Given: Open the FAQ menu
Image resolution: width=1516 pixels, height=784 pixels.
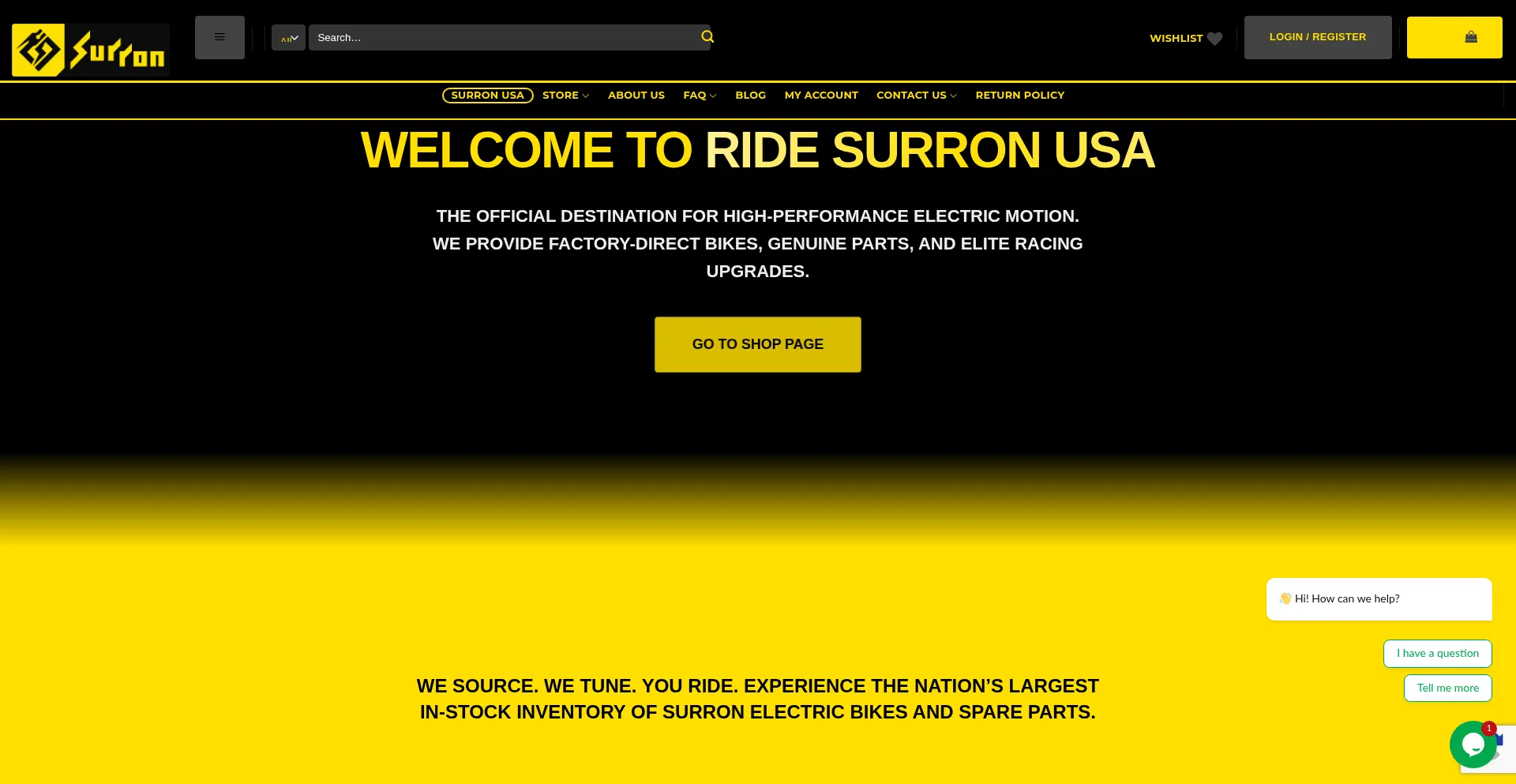Looking at the screenshot, I should click(695, 95).
